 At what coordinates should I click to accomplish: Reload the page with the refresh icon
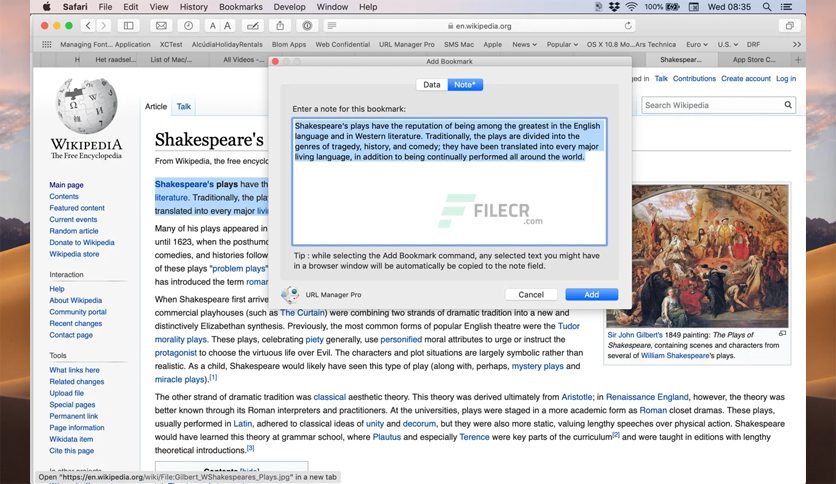pyautogui.click(x=628, y=26)
